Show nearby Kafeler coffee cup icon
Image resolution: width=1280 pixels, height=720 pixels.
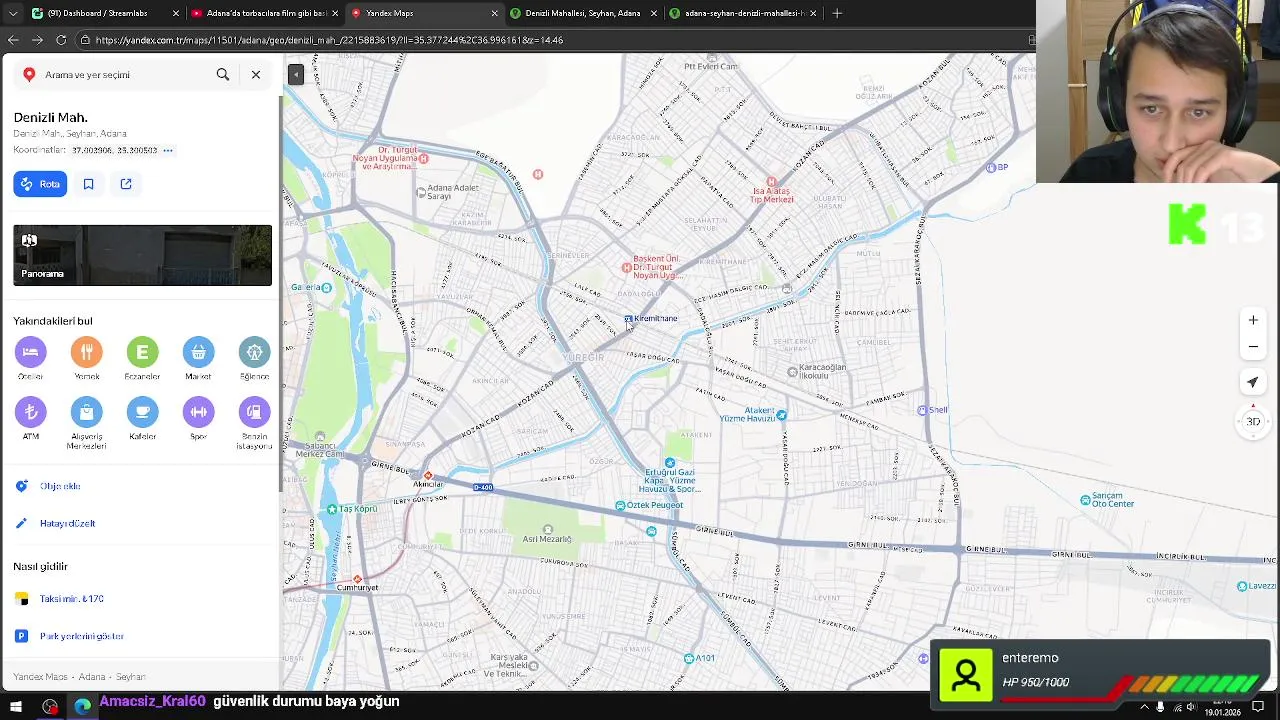click(142, 412)
